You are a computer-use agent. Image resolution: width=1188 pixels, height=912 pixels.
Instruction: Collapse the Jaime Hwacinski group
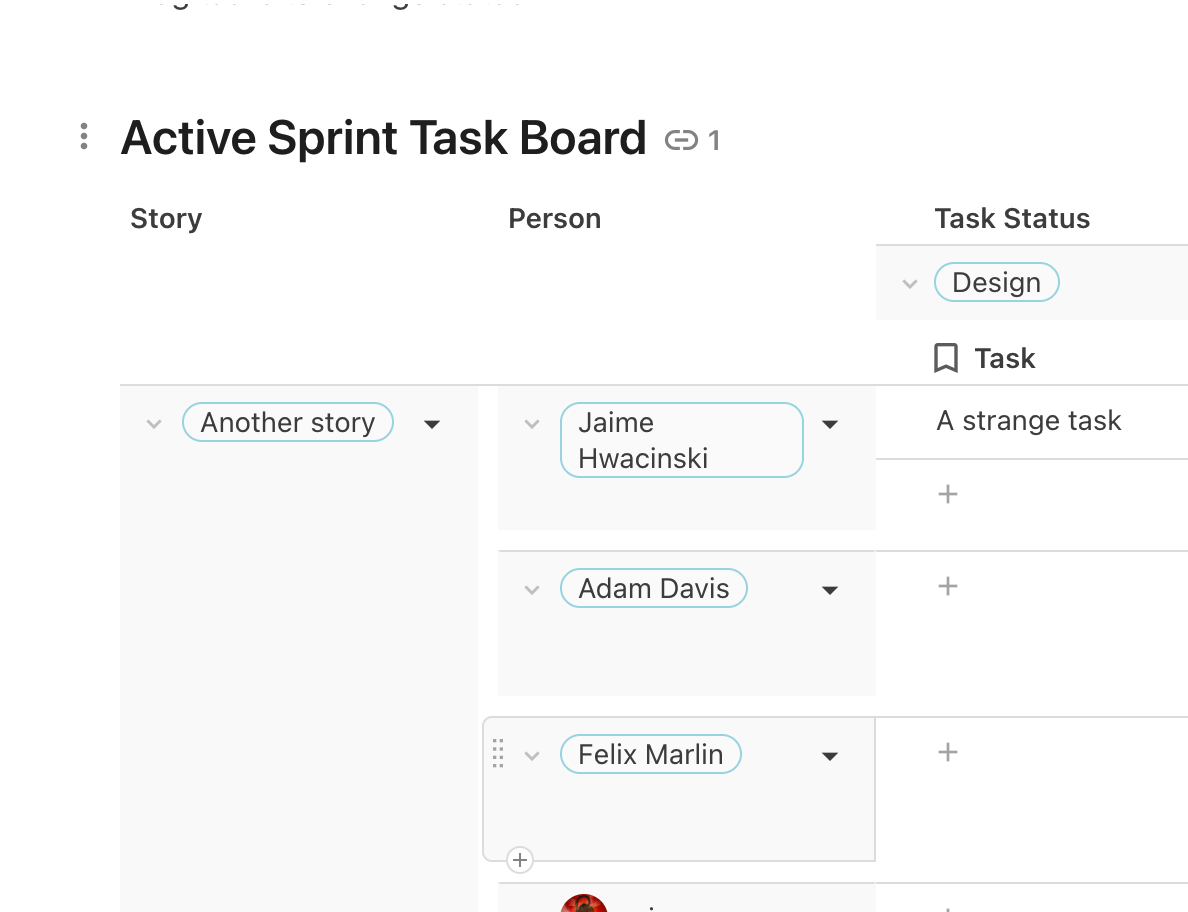click(532, 424)
